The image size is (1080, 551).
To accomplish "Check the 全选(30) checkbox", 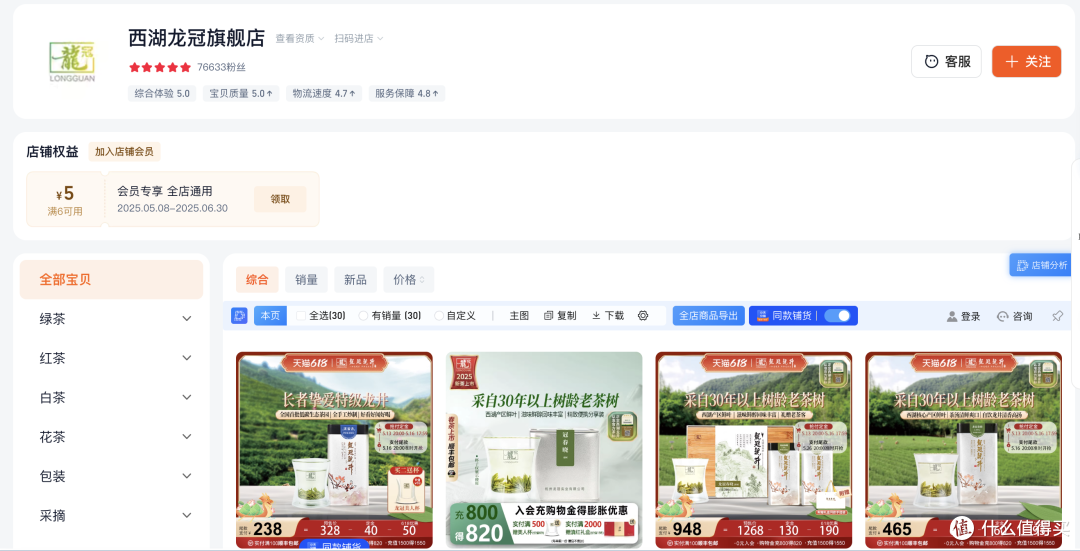I will 301,315.
